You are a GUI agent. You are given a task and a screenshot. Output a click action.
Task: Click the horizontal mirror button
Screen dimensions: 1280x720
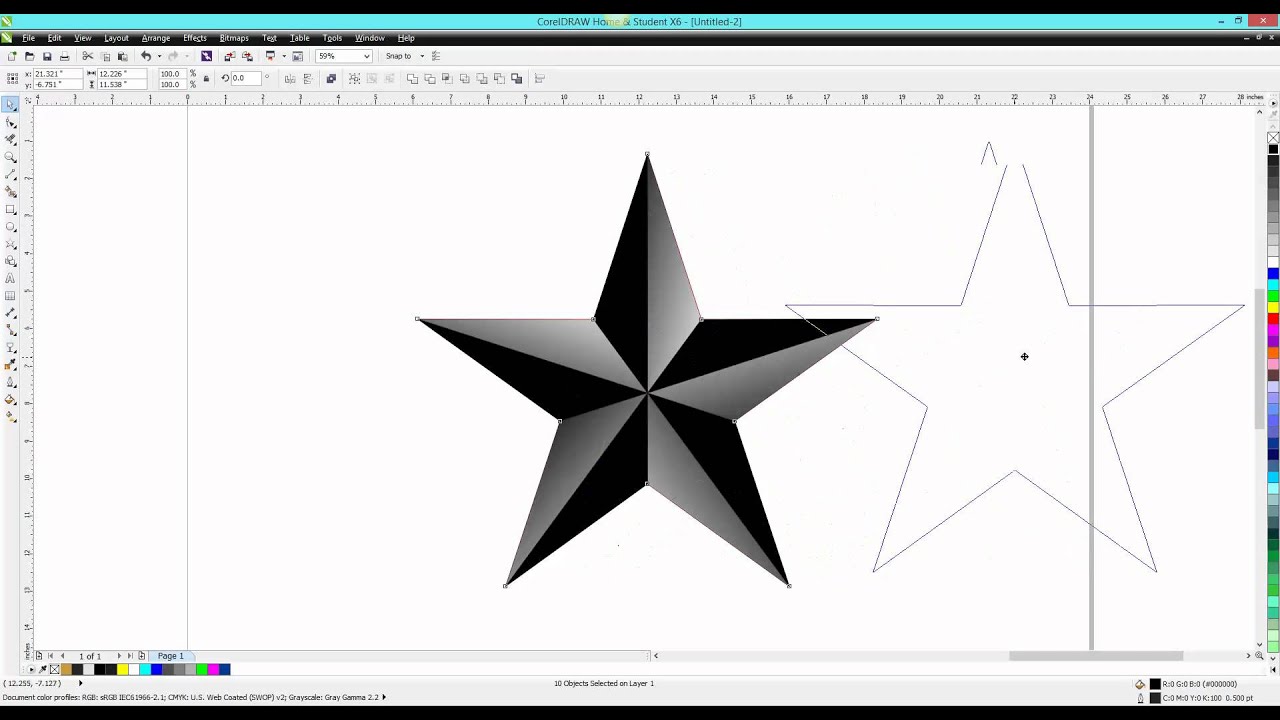pos(288,78)
